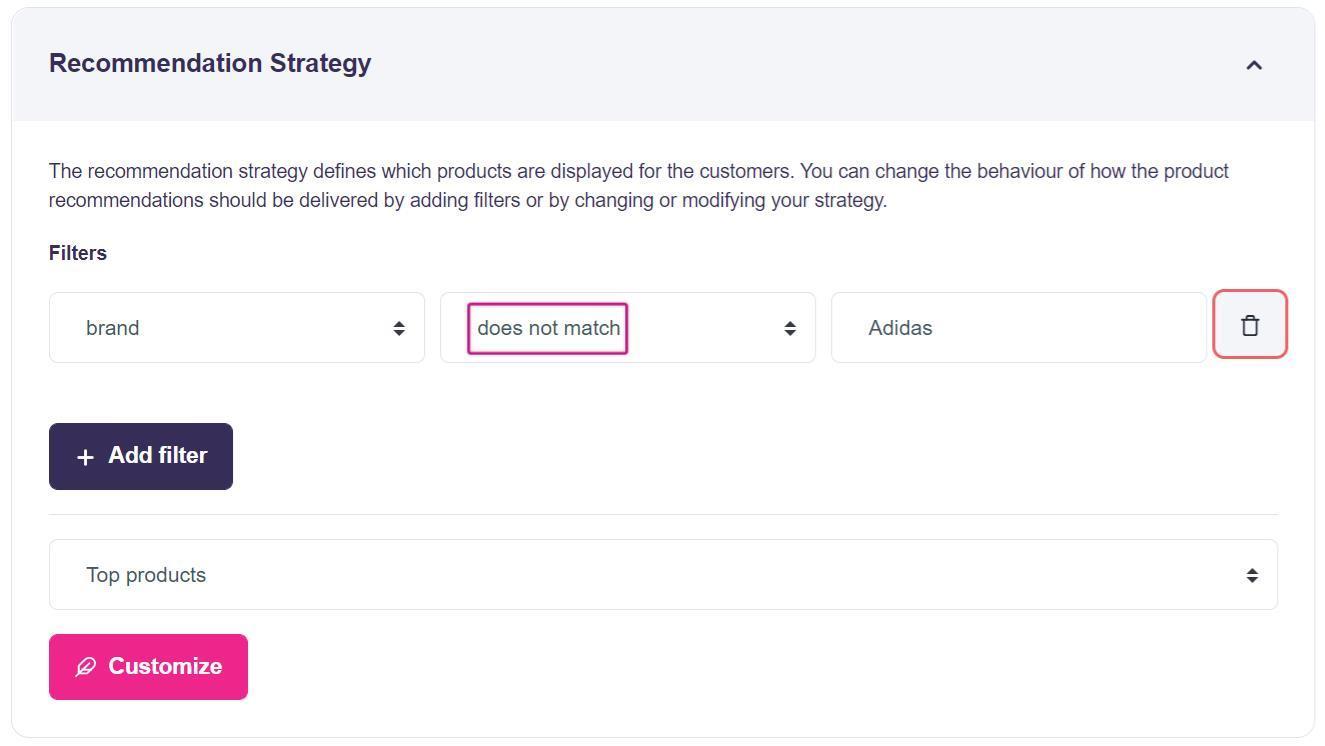Click the 'Top products' text label
The image size is (1325, 746).
146,575
